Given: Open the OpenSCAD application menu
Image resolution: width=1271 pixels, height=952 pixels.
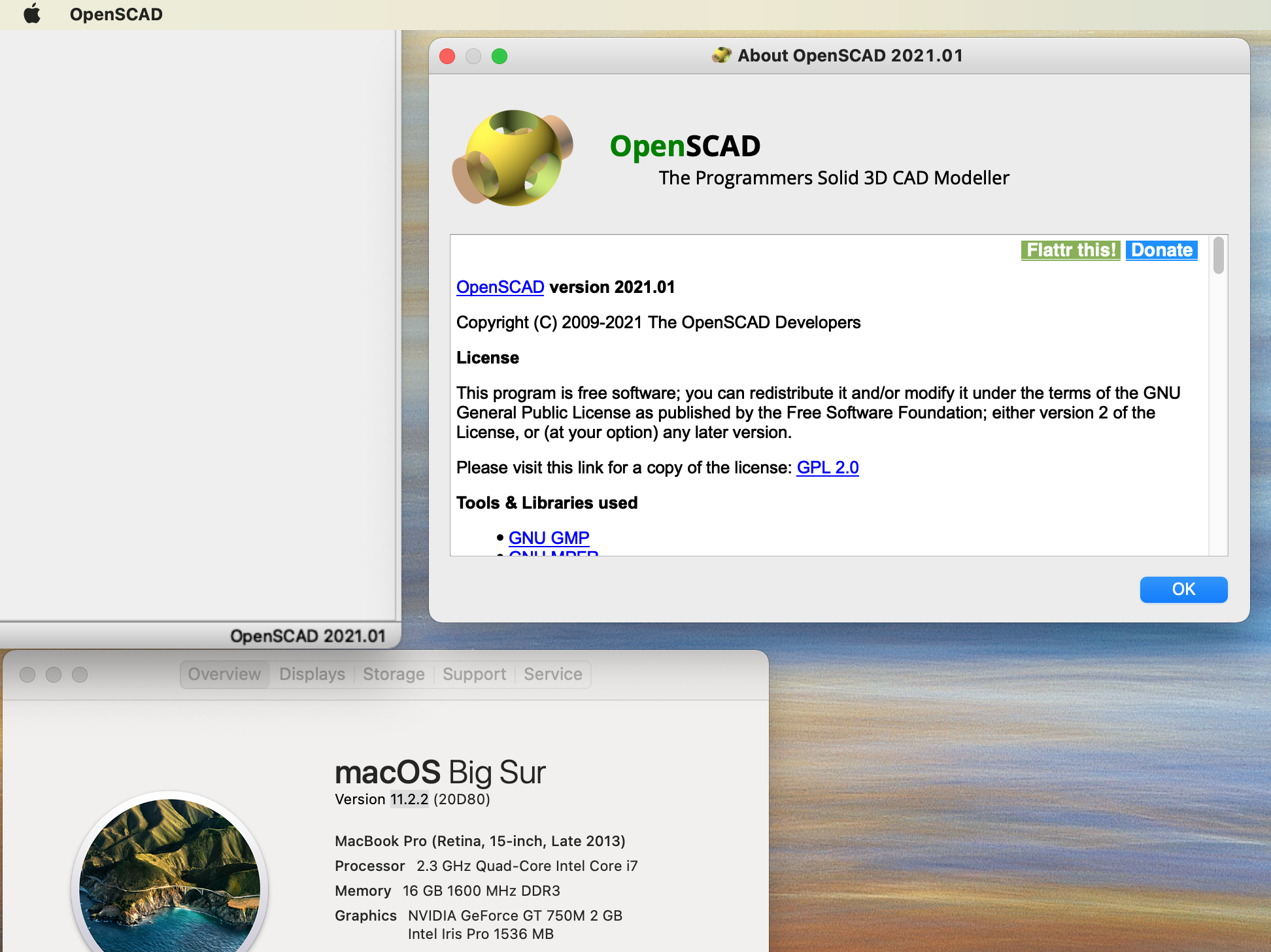Looking at the screenshot, I should [x=116, y=14].
